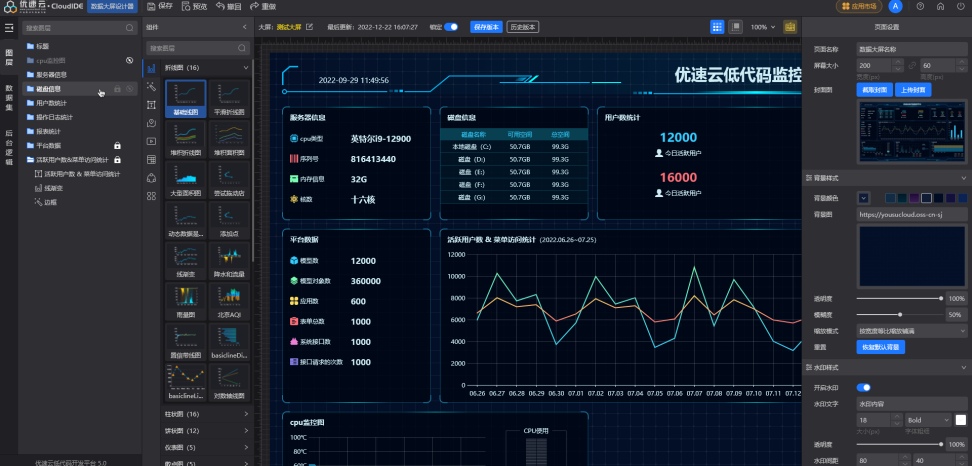Select the map component category icon
This screenshot has width=972, height=466.
point(151,123)
